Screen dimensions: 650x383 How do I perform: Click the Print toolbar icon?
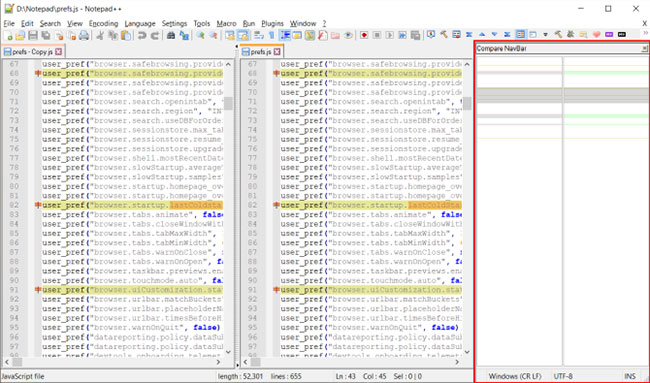click(x=84, y=35)
